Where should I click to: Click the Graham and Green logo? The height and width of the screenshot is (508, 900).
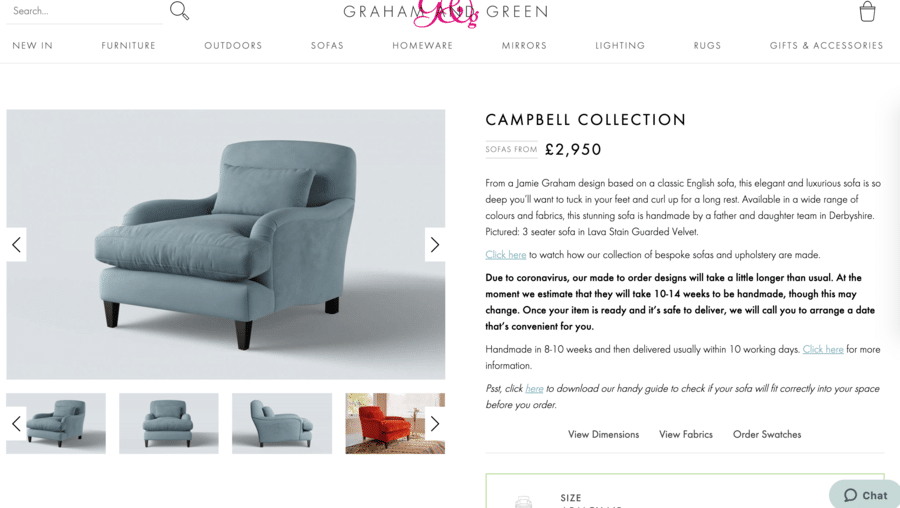click(445, 11)
